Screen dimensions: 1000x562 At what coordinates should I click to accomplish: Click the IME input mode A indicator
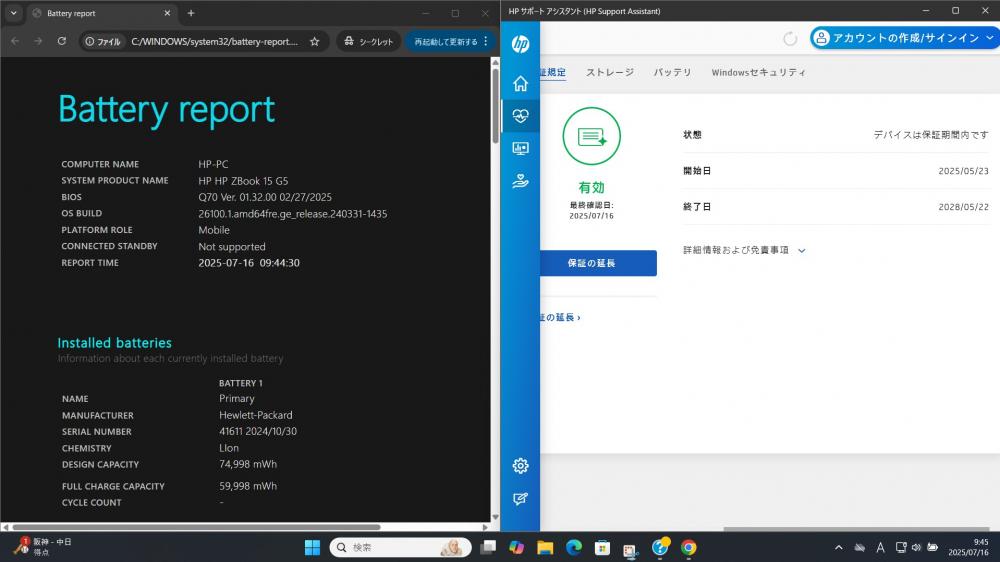tap(881, 547)
